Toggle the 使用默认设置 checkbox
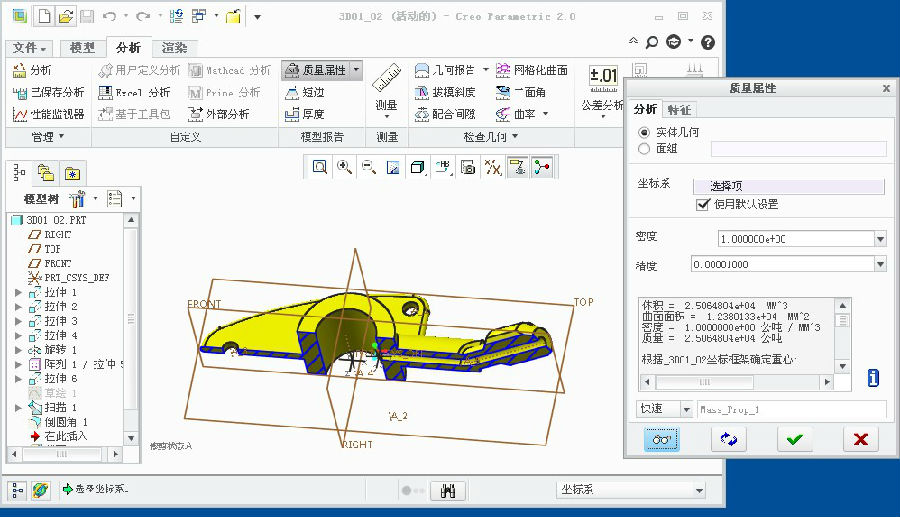 tap(703, 204)
